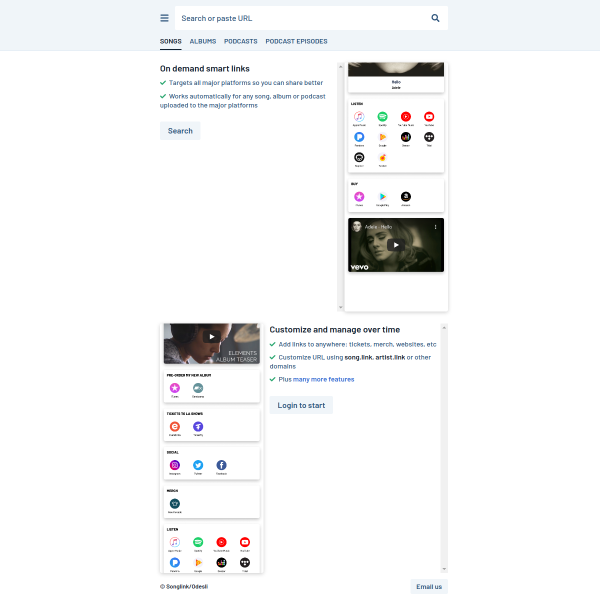Click the Instagram icon under Social
The width and height of the screenshot is (600, 600).
(174, 465)
